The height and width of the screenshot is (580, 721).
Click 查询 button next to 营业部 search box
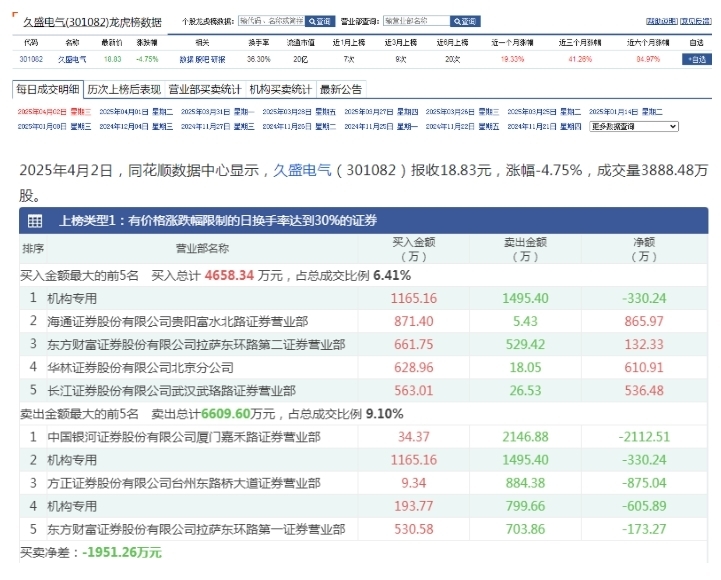(465, 21)
